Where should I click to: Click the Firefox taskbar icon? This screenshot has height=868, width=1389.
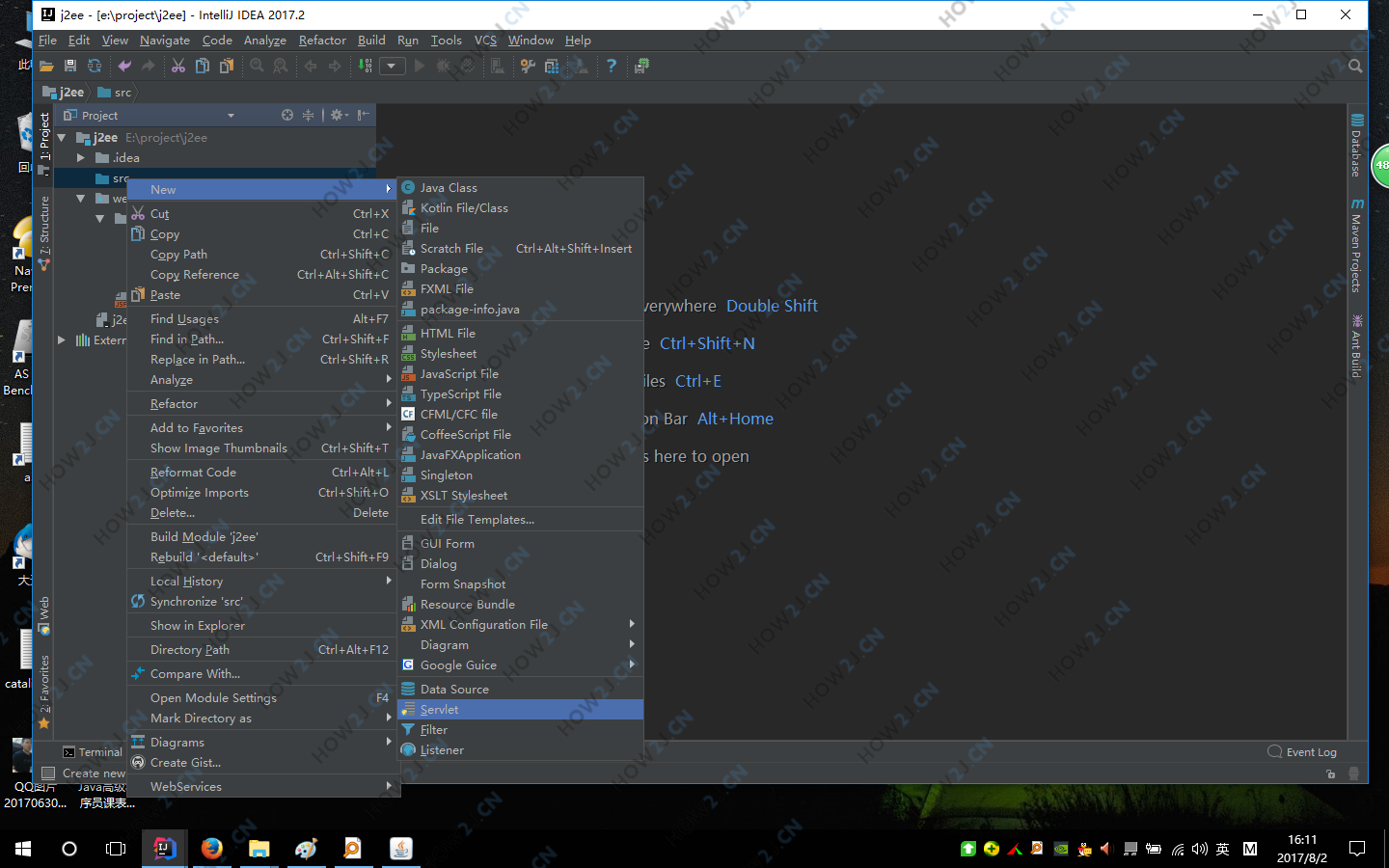[x=211, y=849]
